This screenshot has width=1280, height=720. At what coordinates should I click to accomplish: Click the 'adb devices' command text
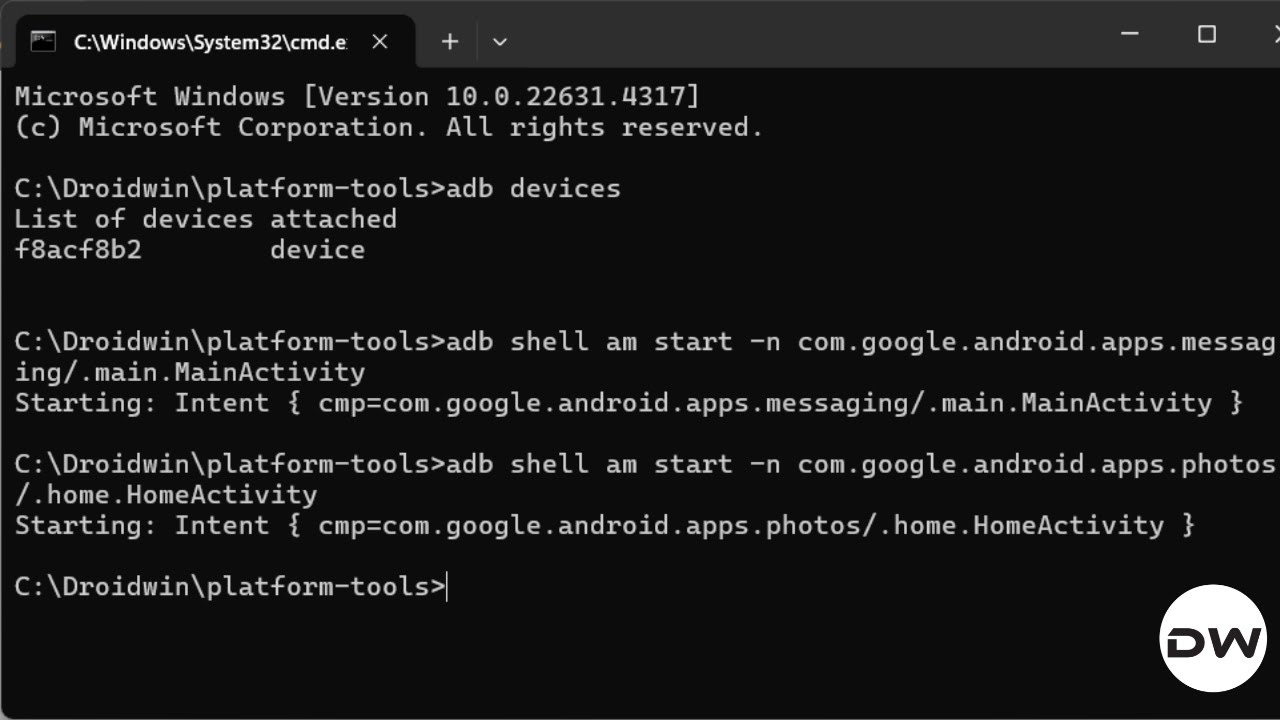pyautogui.click(x=534, y=189)
